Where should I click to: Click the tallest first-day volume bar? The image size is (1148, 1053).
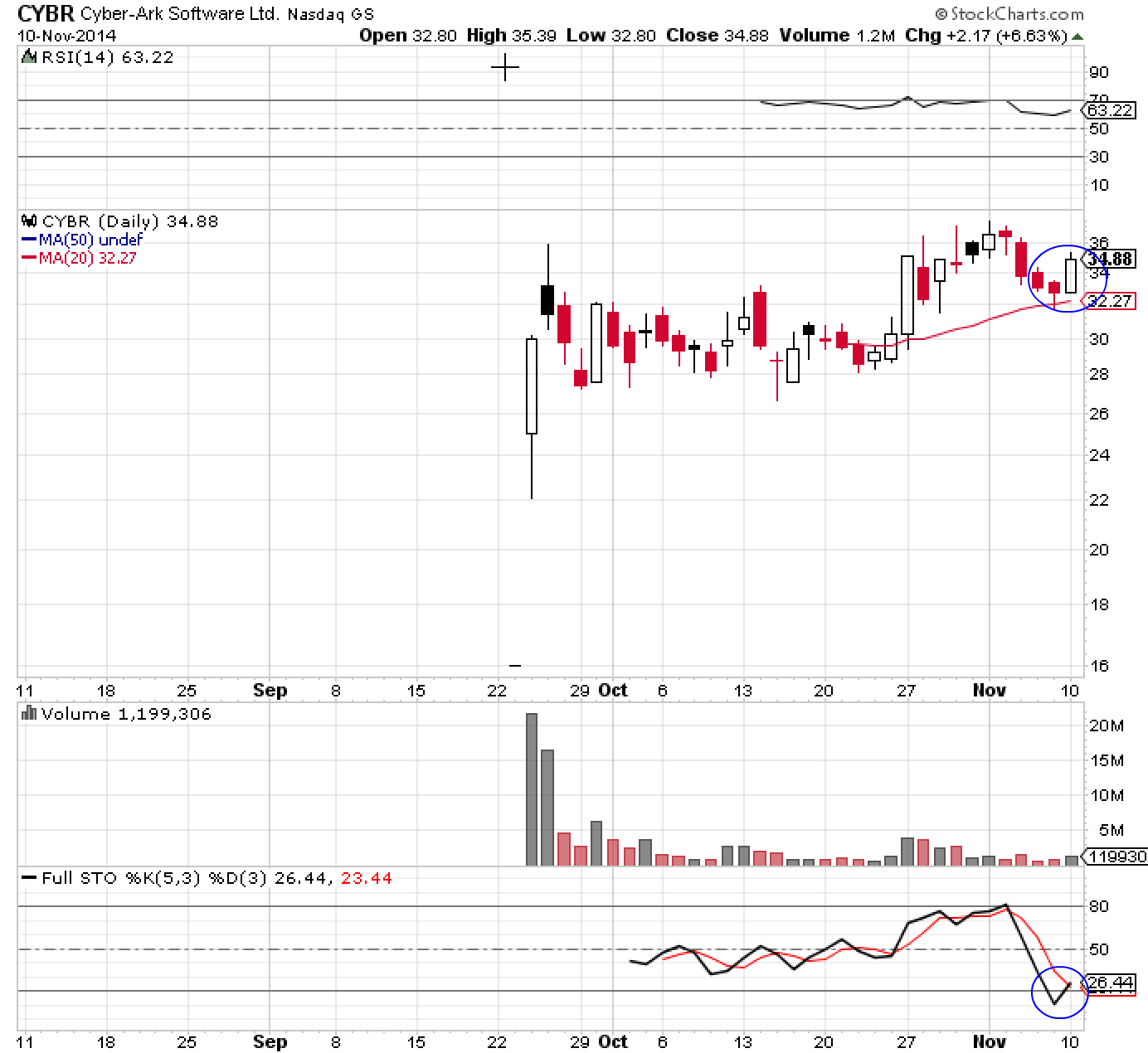(532, 789)
